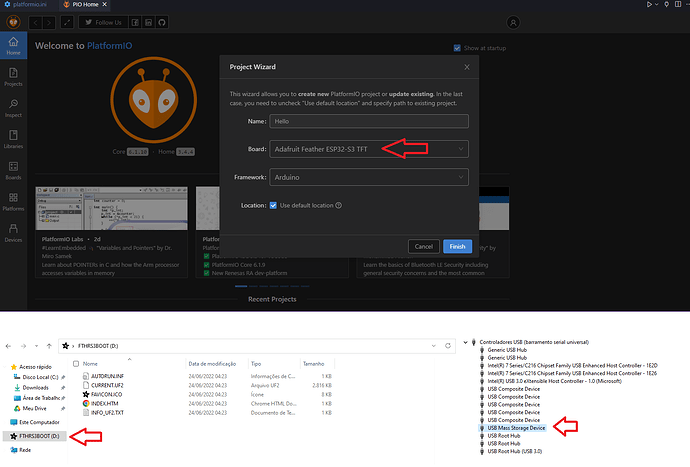Open the Boards sidebar icon
The height and width of the screenshot is (467, 690).
[13, 170]
